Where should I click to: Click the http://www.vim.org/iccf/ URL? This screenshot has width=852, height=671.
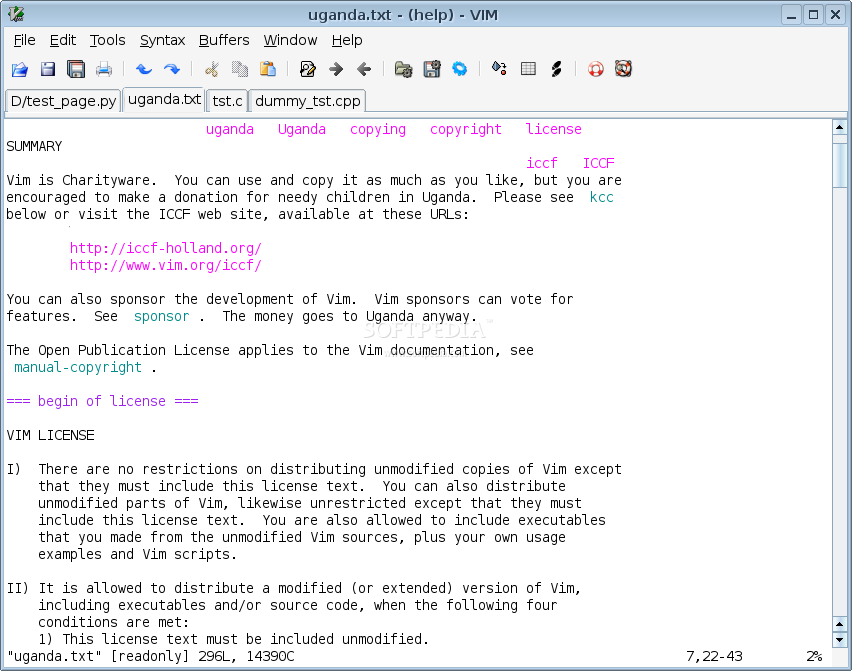click(166, 265)
